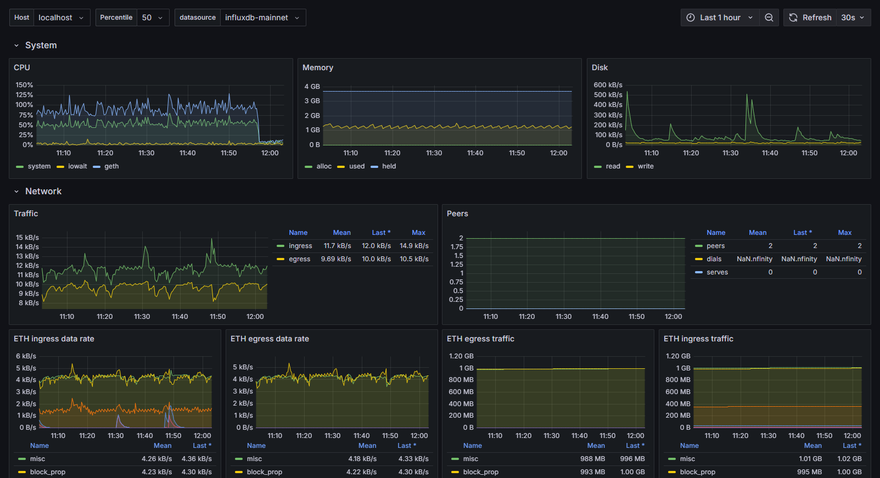Image resolution: width=880 pixels, height=478 pixels.
Task: Click the yellow dials color marker in the Peers legend
Action: point(700,259)
